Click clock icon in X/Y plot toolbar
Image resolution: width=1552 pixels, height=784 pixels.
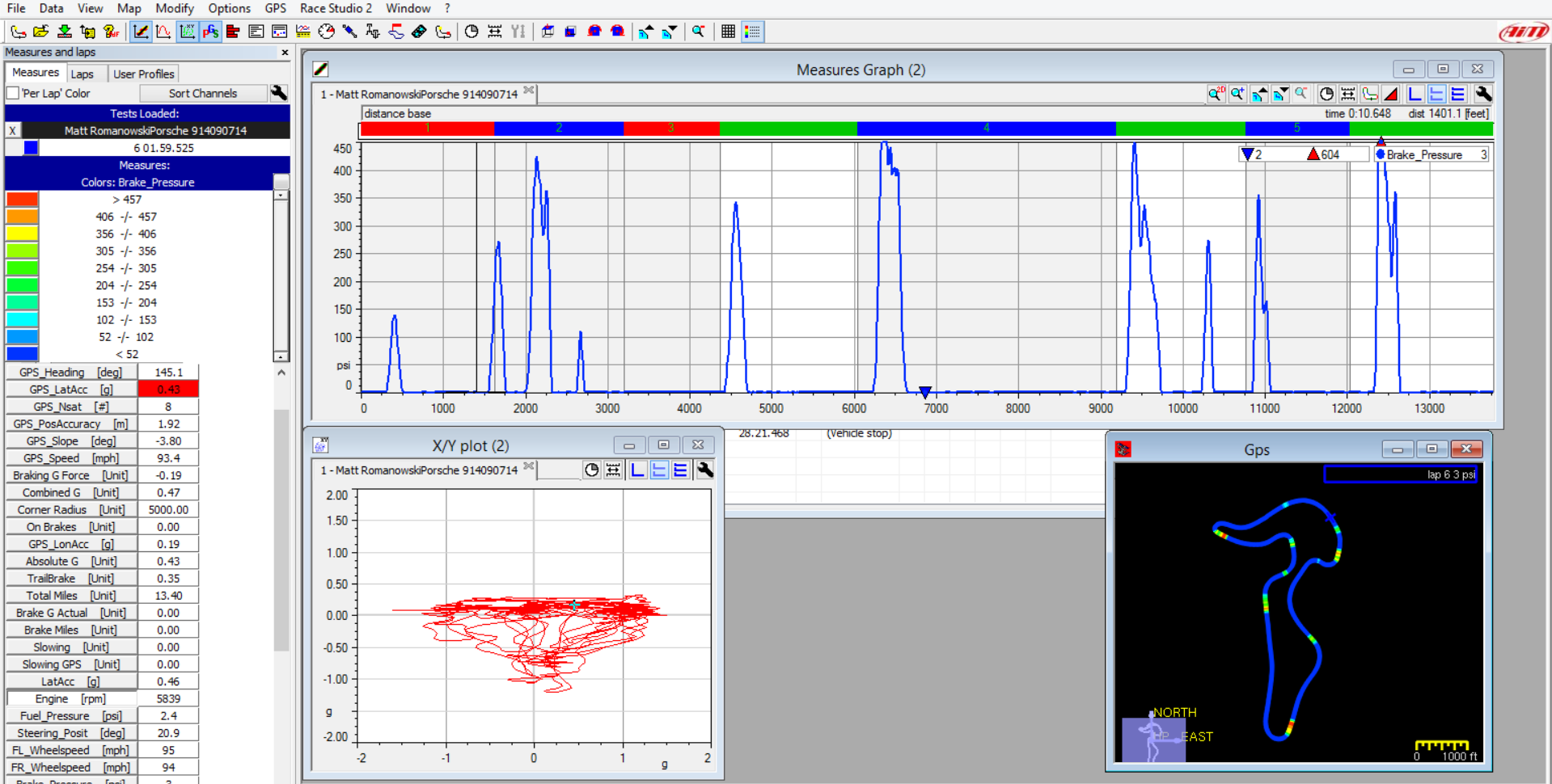click(x=591, y=470)
